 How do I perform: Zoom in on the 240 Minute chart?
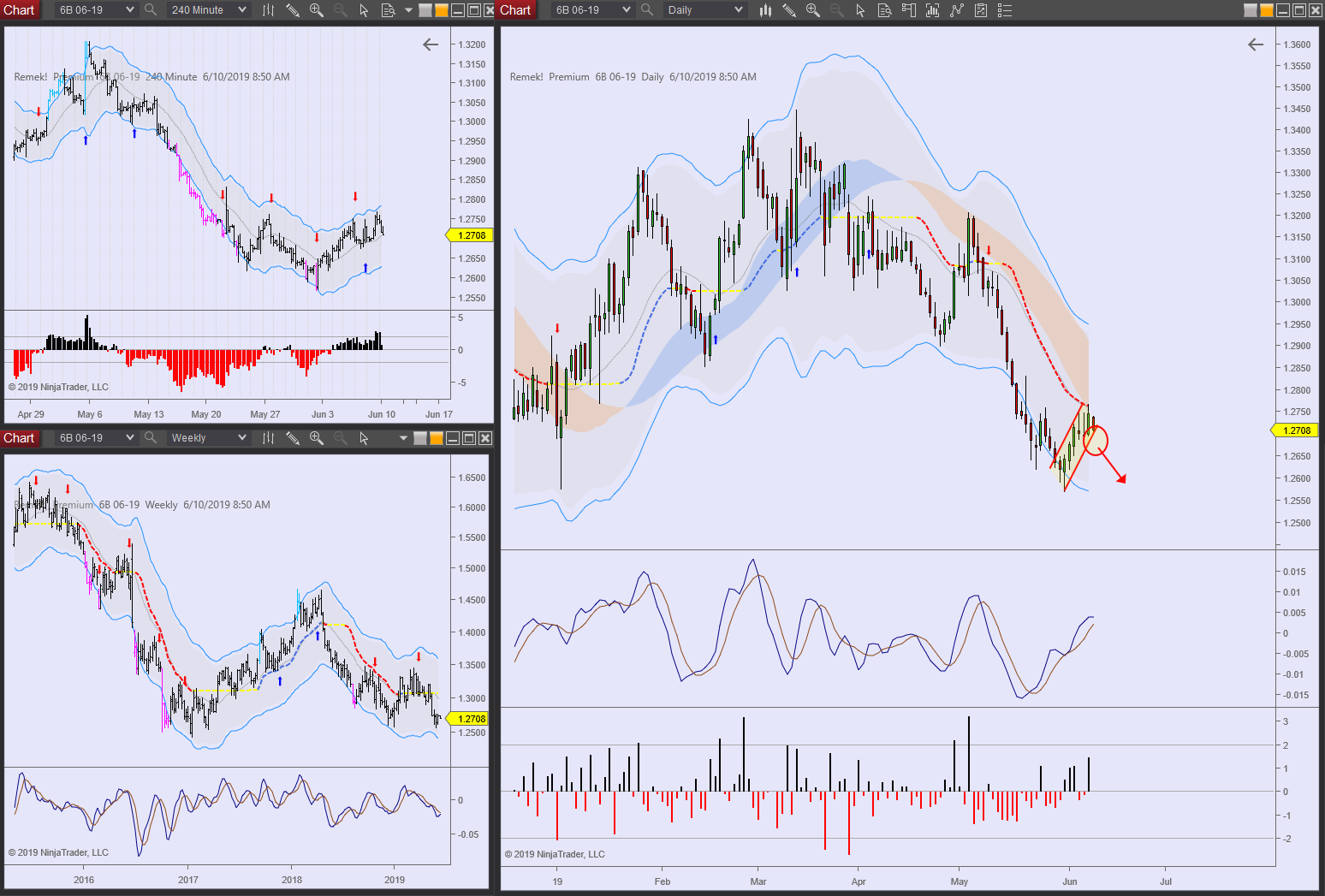pyautogui.click(x=317, y=9)
